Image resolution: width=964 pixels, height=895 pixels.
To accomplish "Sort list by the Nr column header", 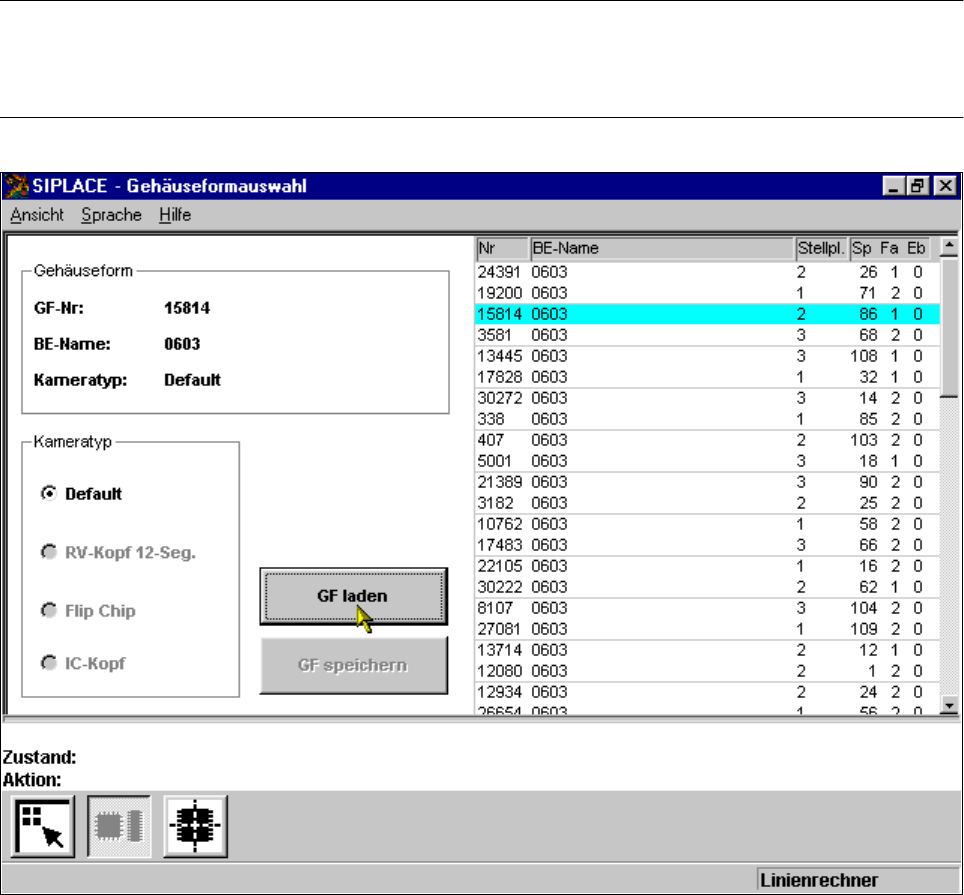I will [501, 248].
